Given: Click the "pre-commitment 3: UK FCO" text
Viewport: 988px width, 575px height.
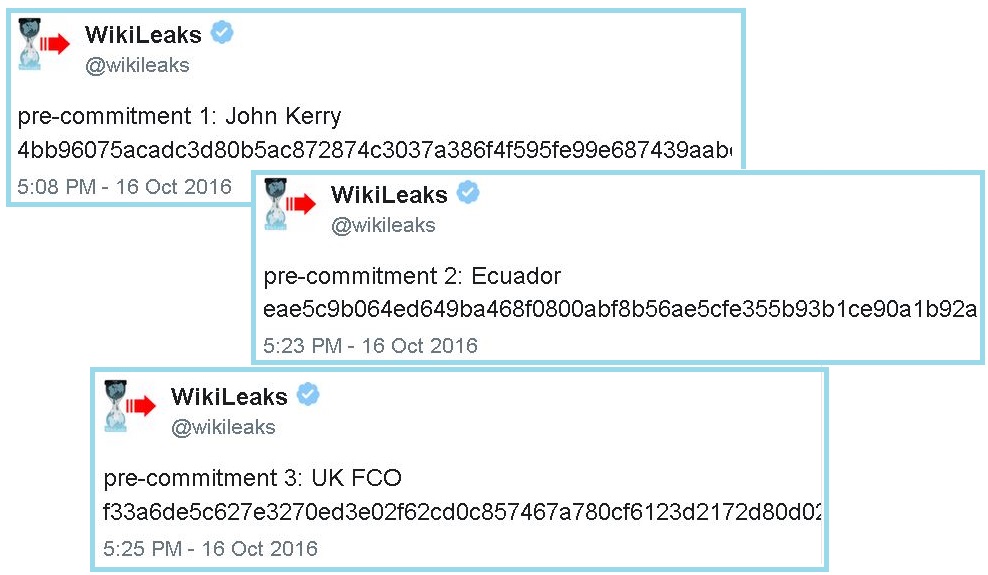Looking at the screenshot, I should (252, 478).
